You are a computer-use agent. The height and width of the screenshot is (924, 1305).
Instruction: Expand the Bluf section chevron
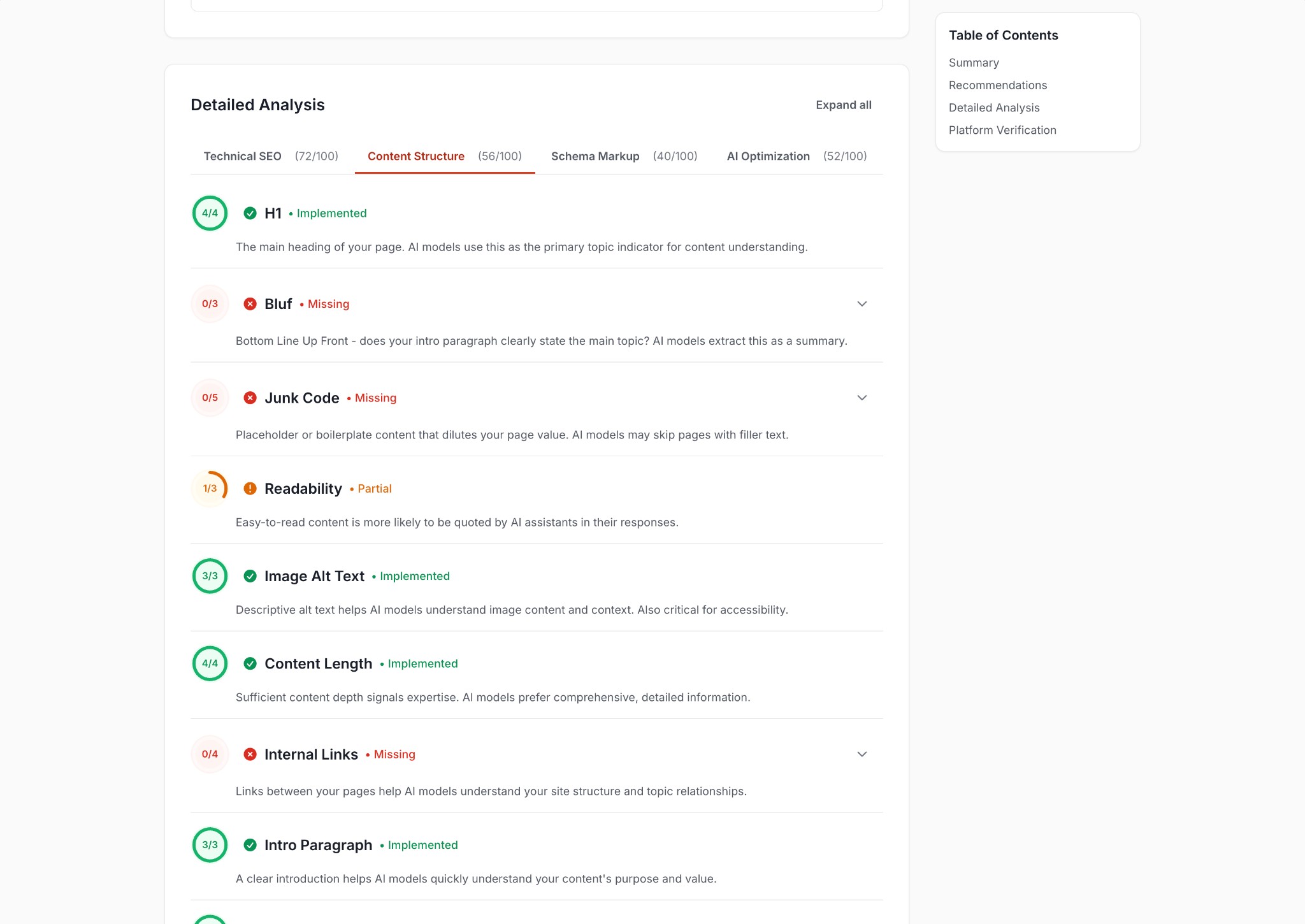point(862,304)
